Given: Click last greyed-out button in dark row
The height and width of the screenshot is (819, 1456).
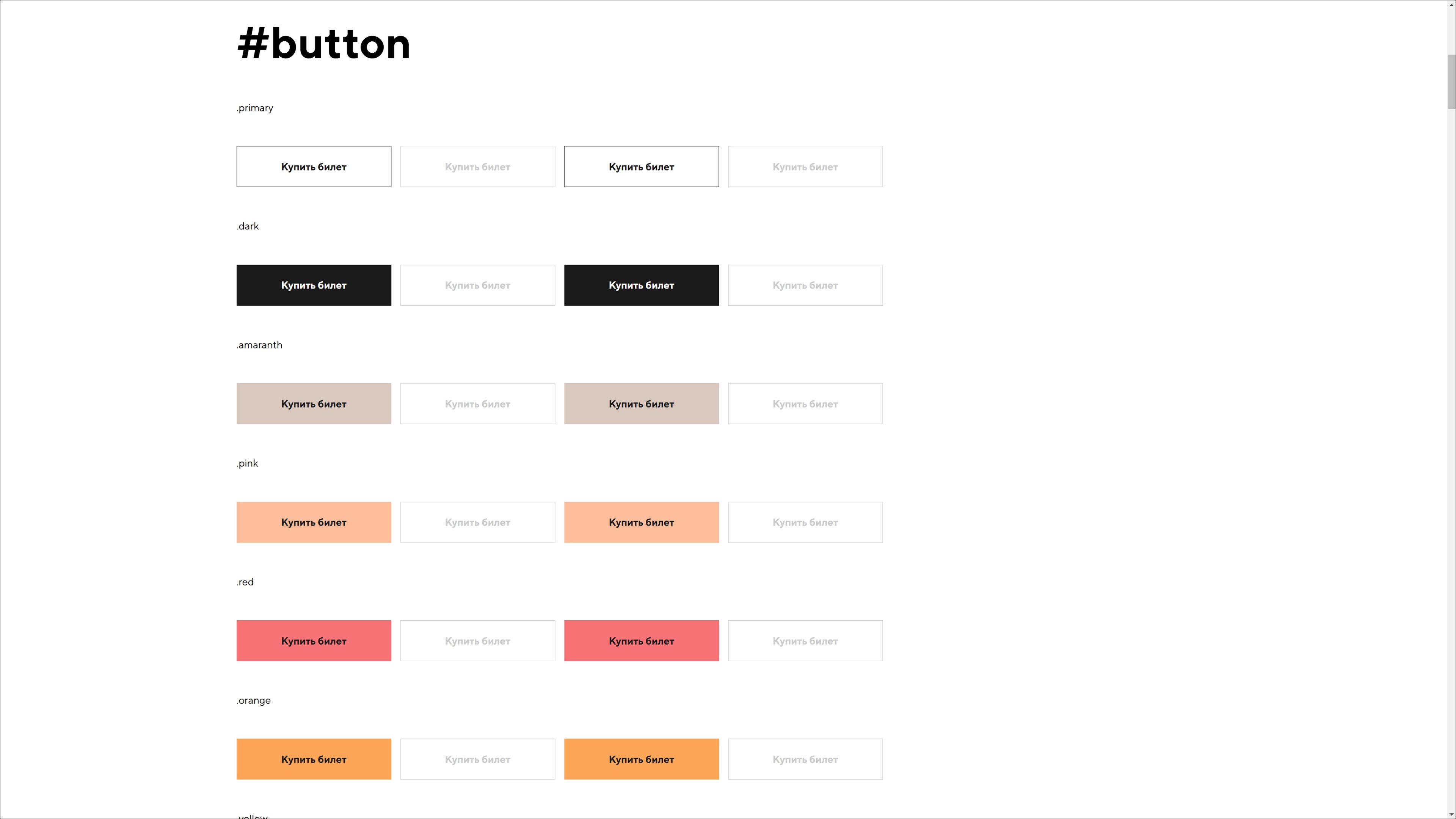Looking at the screenshot, I should (x=805, y=286).
